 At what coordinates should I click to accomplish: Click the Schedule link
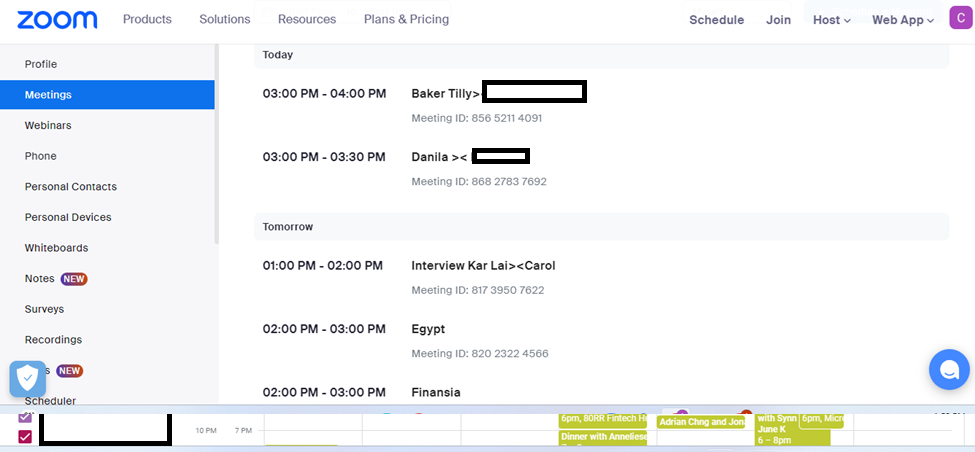click(716, 20)
